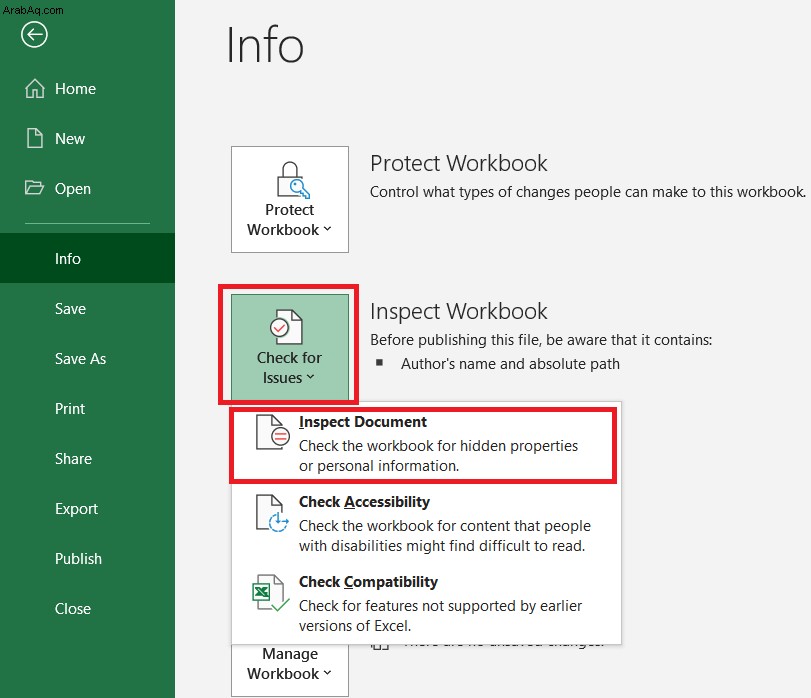Viewport: 811px width, 698px height.
Task: Open the Export page
Action: click(x=87, y=509)
